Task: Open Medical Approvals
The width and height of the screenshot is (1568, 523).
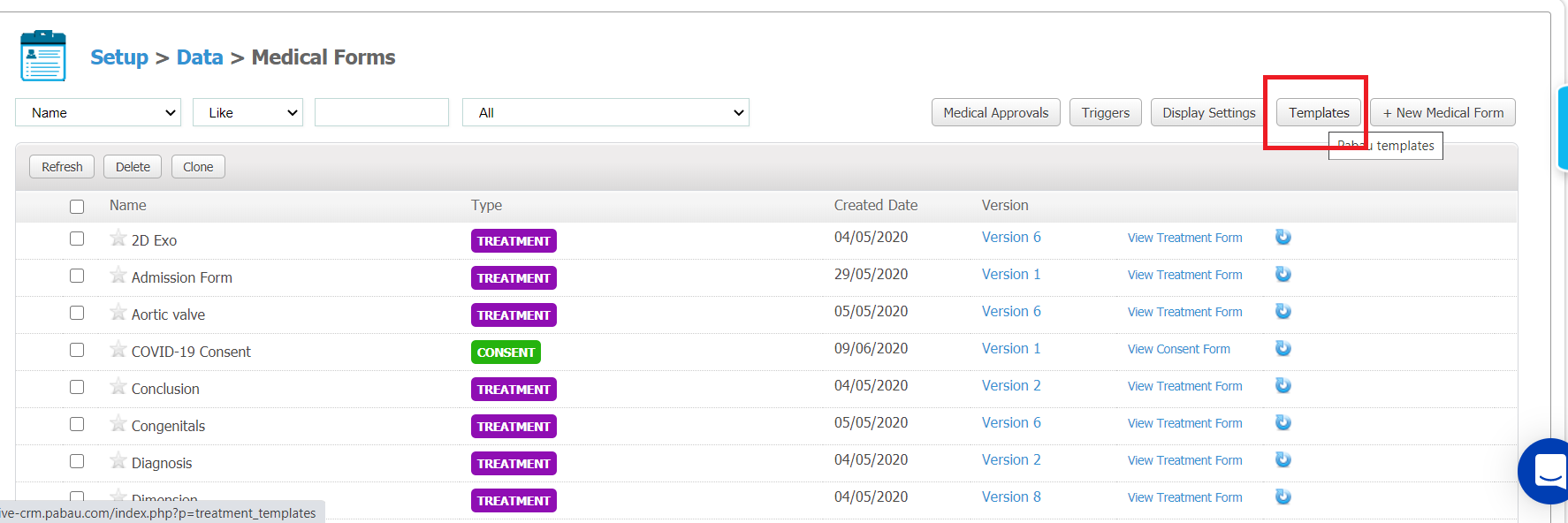Action: (x=996, y=112)
